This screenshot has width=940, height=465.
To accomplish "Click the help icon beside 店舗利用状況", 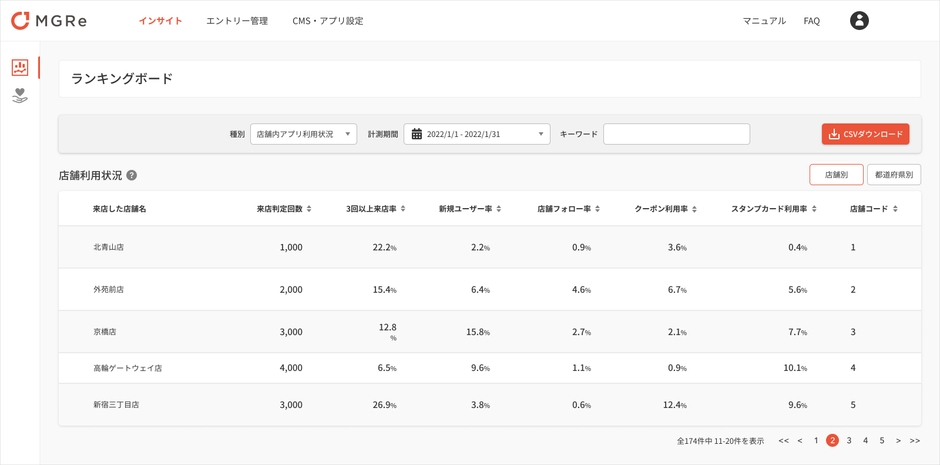I will coord(131,176).
